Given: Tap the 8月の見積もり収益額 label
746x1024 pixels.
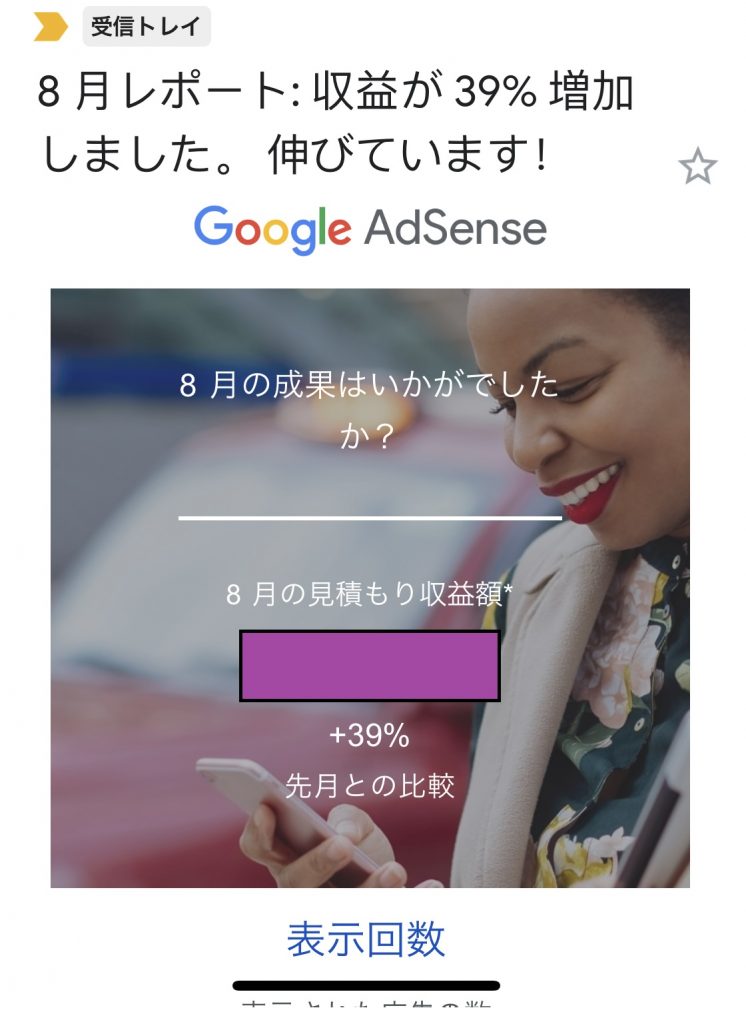Looking at the screenshot, I should point(370,594).
